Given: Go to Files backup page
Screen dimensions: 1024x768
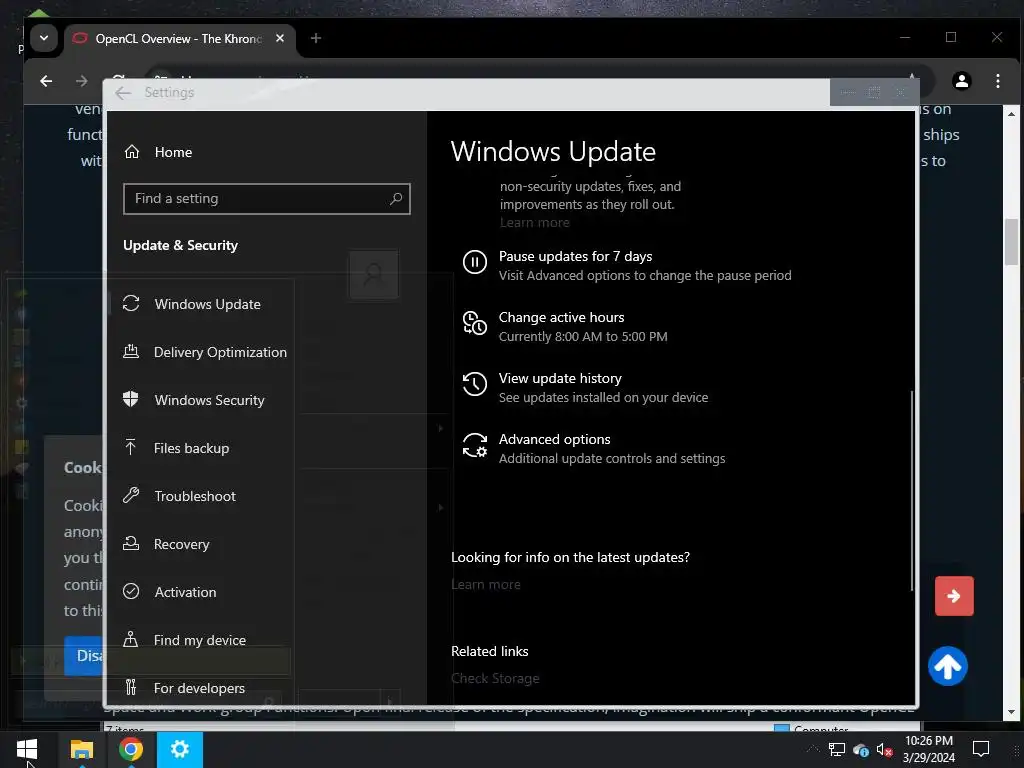Looking at the screenshot, I should 191,448.
